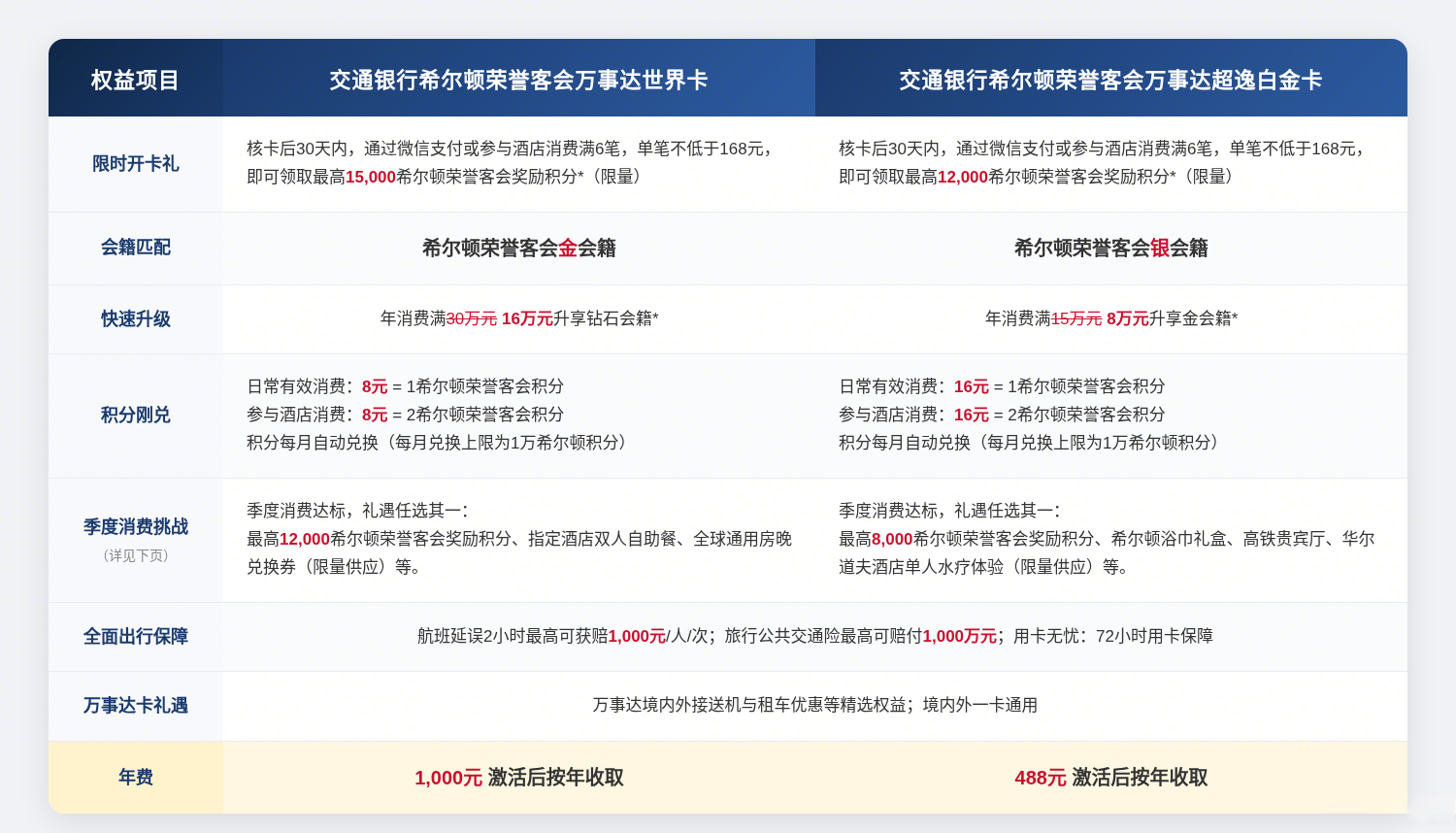
Task: Click the red 8万元 upgrade threshold
Action: [x=1127, y=318]
